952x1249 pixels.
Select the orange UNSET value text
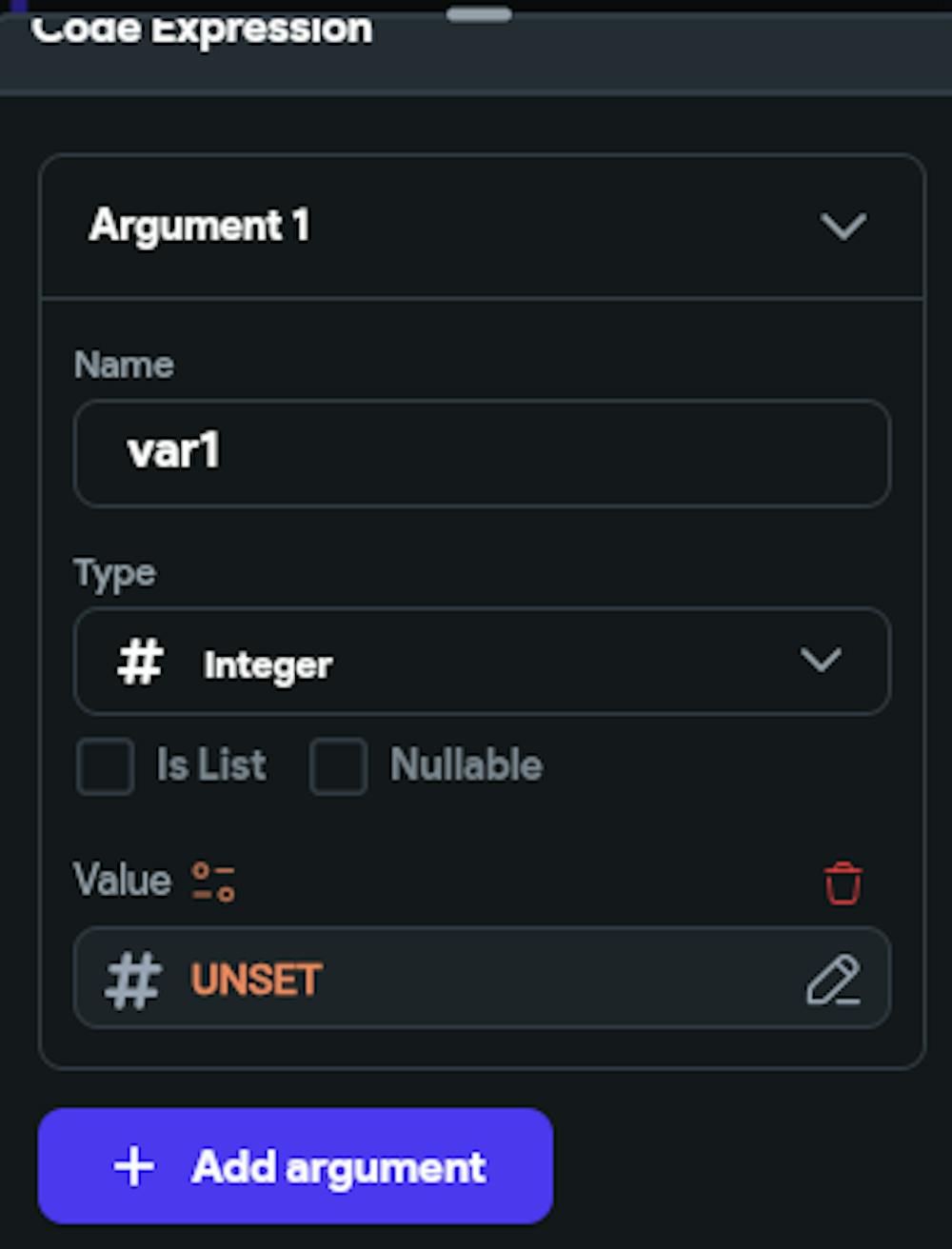254,979
